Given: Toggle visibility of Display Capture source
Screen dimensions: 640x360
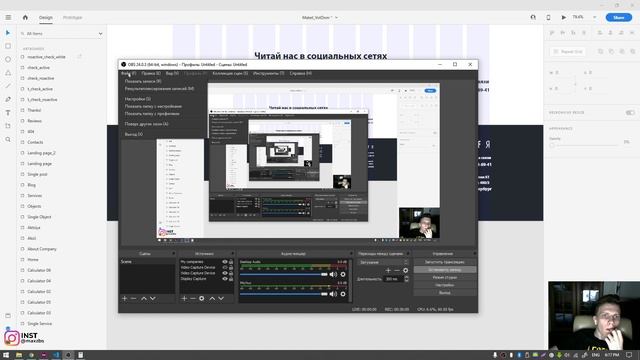Looking at the screenshot, I should 225,279.
